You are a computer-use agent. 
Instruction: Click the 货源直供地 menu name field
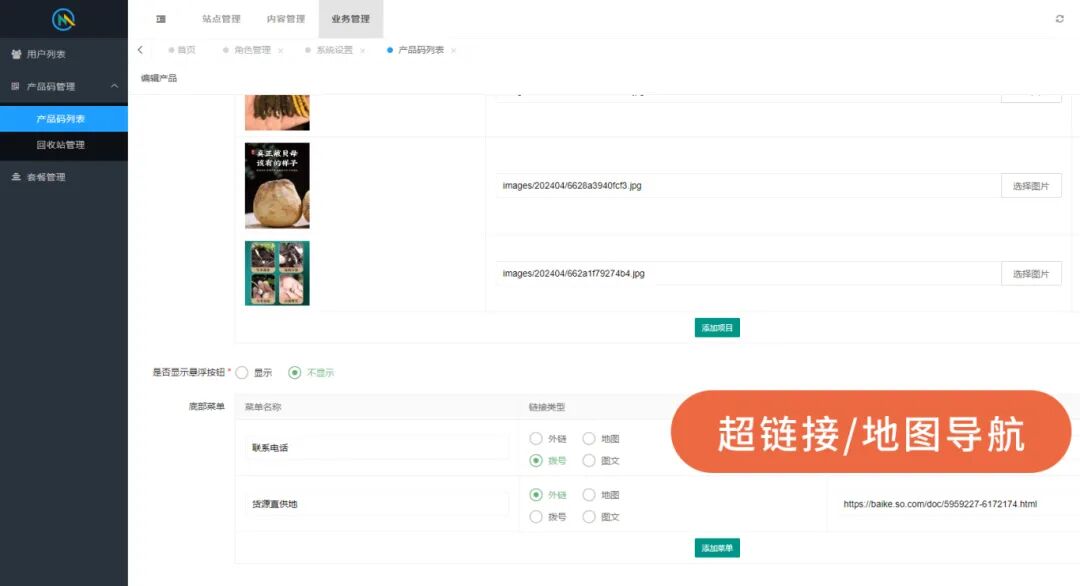(x=376, y=504)
